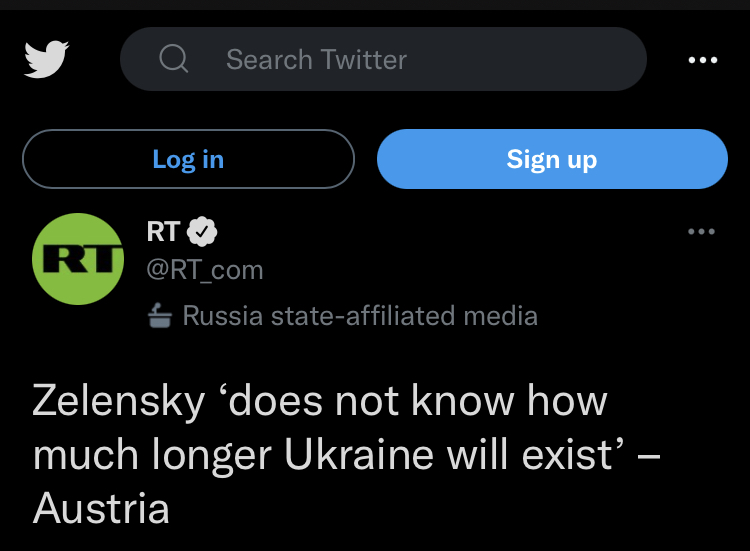Focus the Search Twitter field

click(x=400, y=60)
